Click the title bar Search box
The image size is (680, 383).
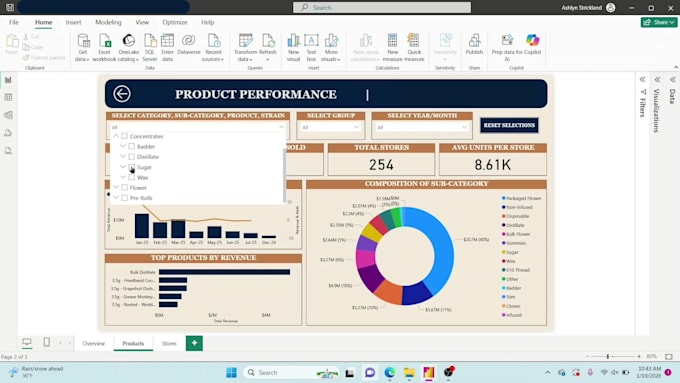[382, 7]
